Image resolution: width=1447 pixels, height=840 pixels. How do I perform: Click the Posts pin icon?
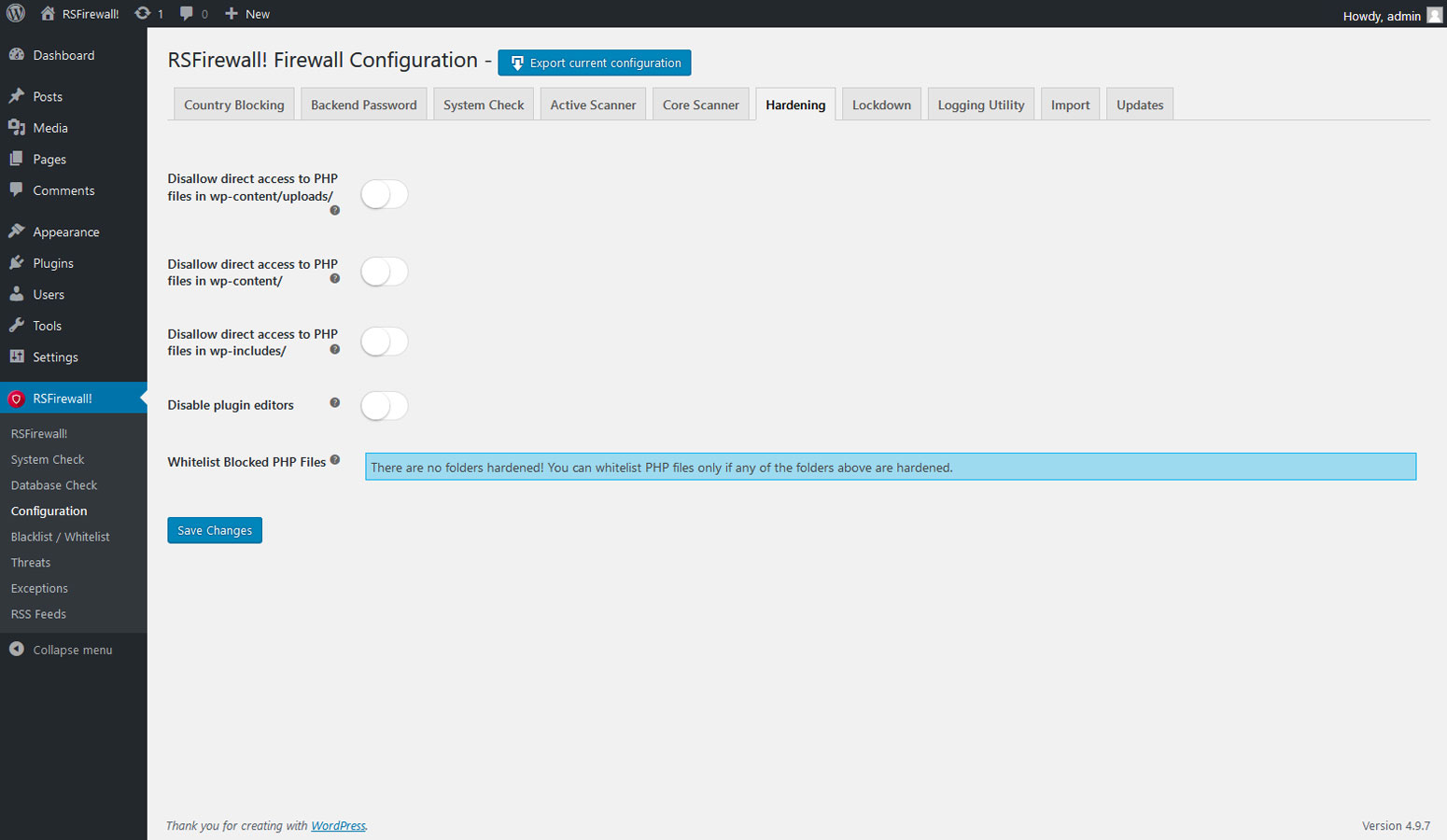[17, 96]
